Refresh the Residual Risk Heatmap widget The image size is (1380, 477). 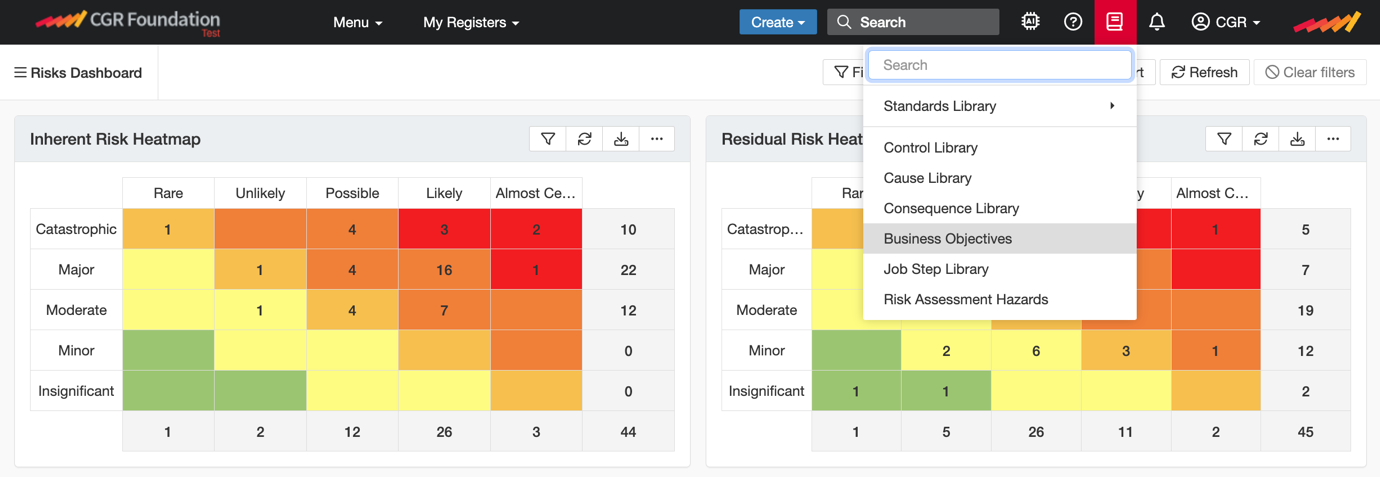(1261, 139)
